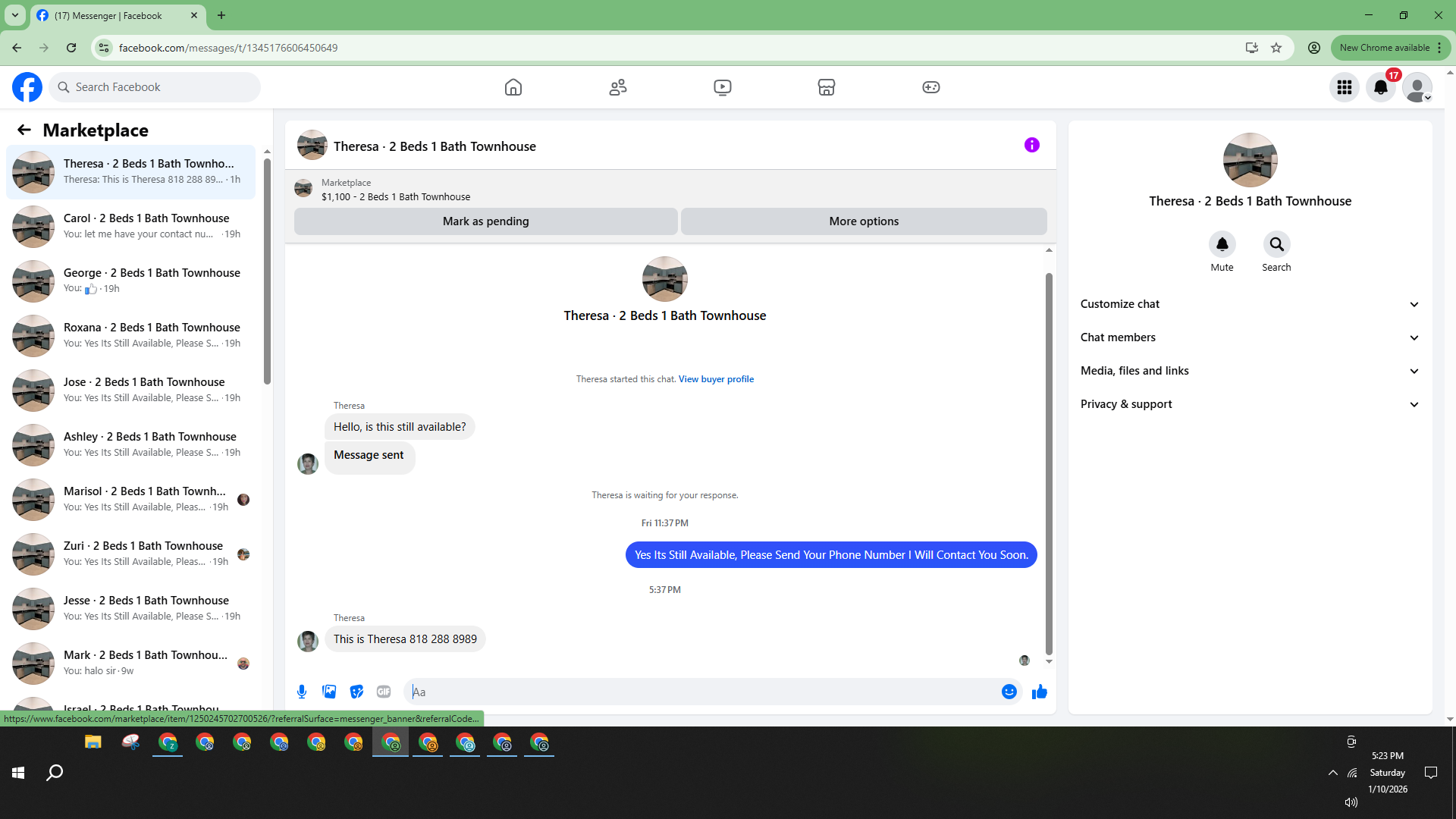
Task: Send a thumbs-up like
Action: click(x=1039, y=692)
